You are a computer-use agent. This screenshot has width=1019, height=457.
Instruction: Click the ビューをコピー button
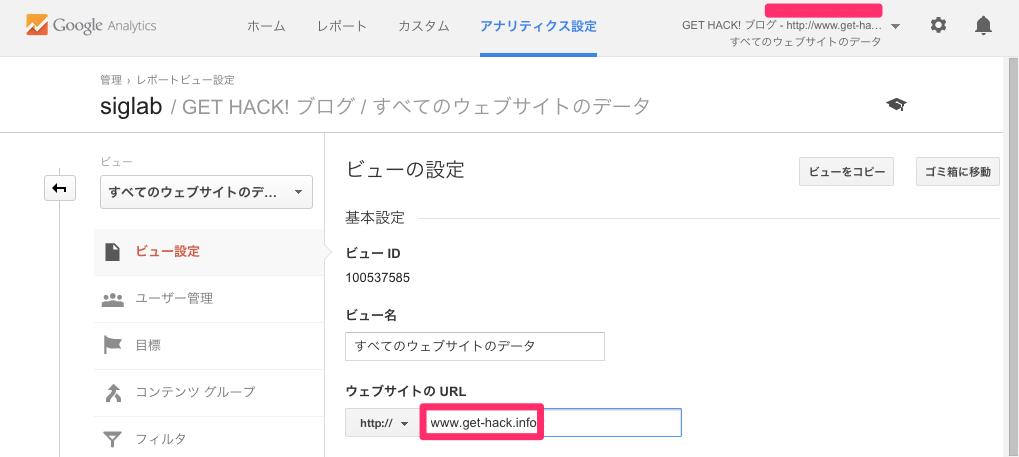[x=847, y=172]
